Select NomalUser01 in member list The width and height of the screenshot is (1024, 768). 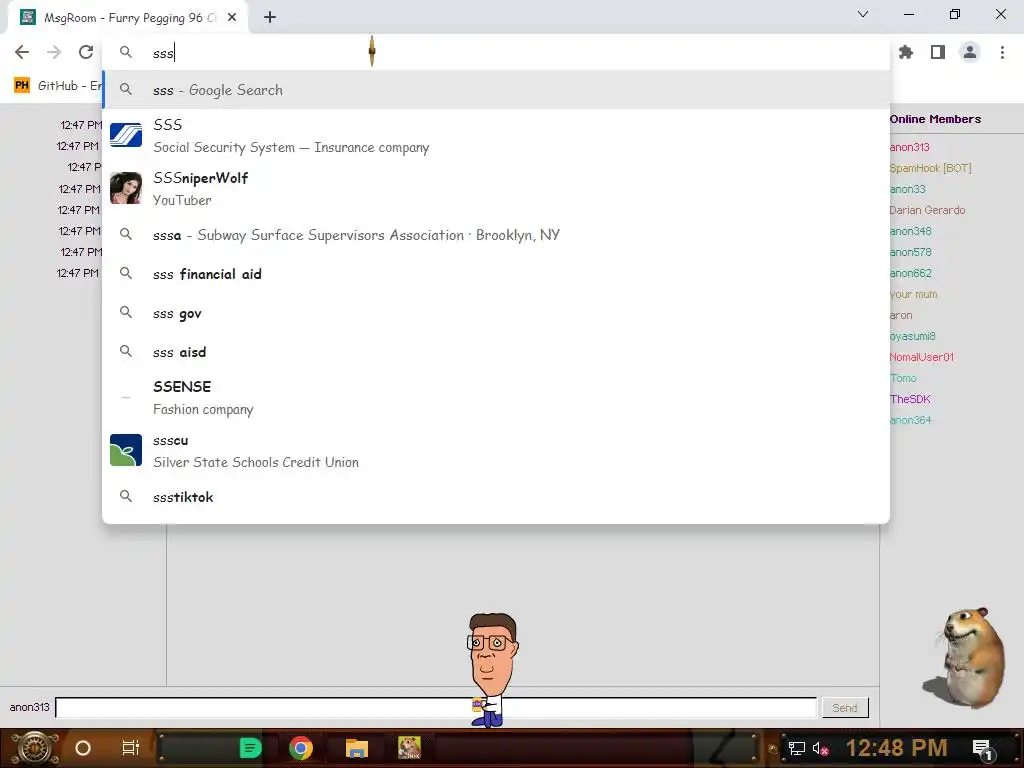click(x=921, y=357)
